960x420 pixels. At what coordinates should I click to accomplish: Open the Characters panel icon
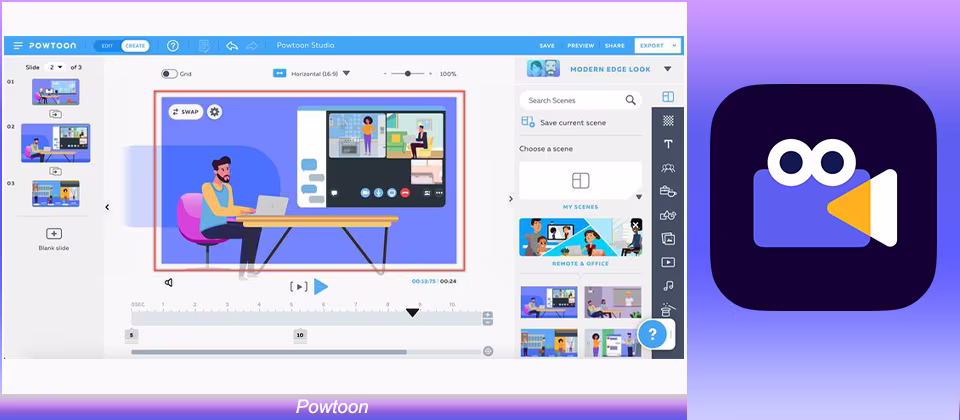pyautogui.click(x=668, y=168)
